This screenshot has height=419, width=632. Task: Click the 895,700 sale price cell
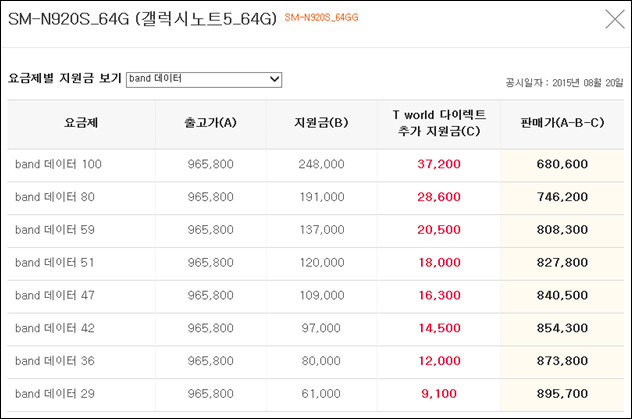click(x=562, y=394)
